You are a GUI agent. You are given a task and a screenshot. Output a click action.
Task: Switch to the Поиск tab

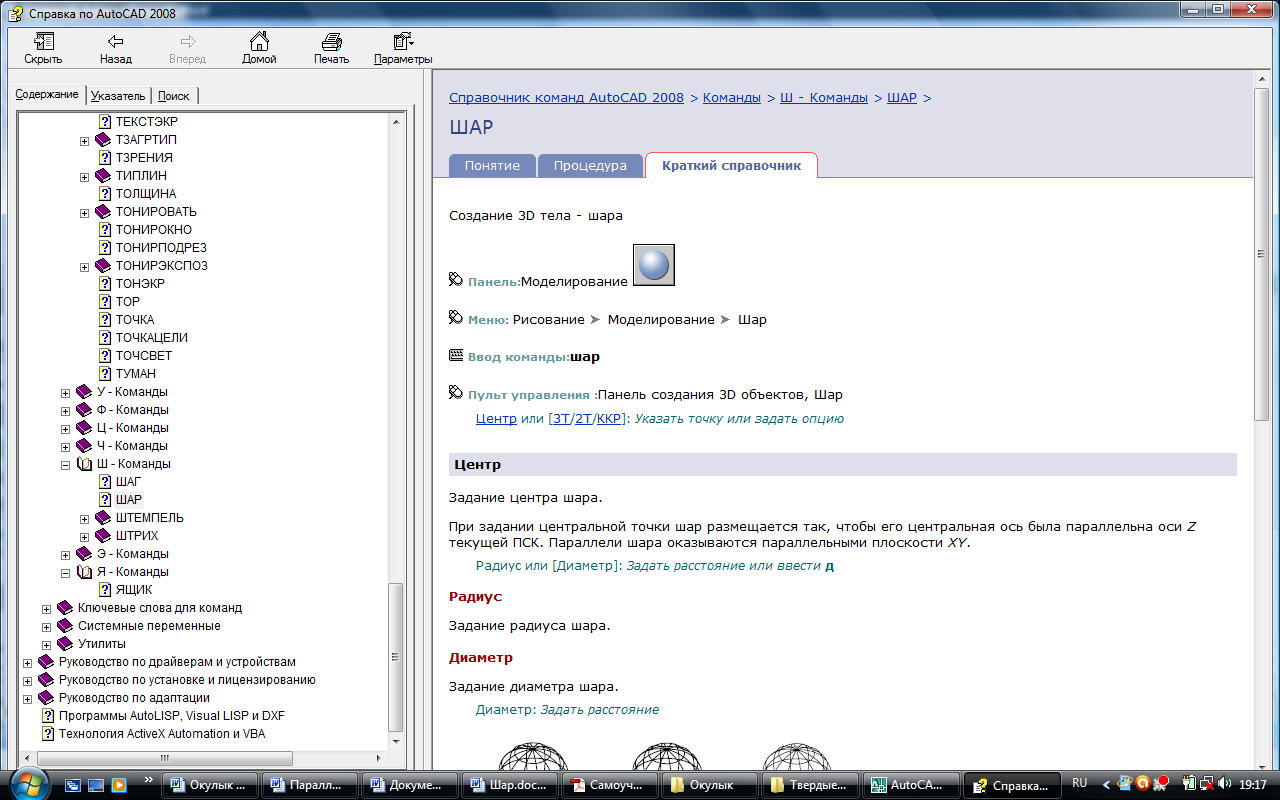tap(174, 96)
